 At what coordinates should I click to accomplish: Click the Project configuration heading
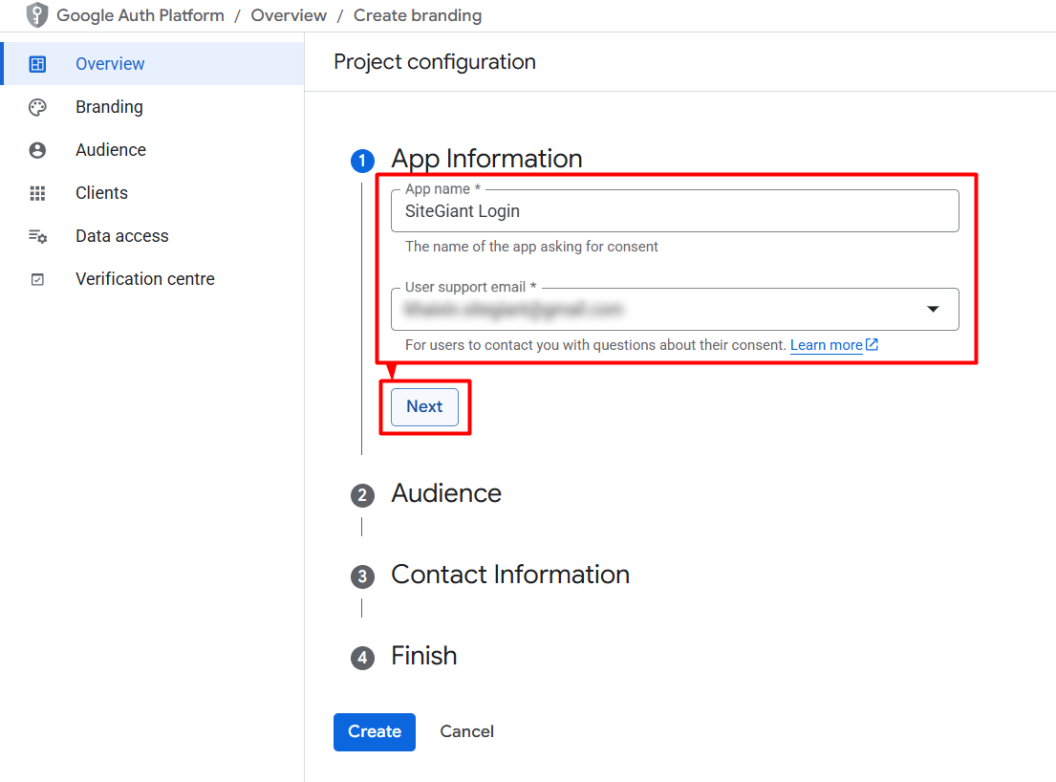pos(435,62)
